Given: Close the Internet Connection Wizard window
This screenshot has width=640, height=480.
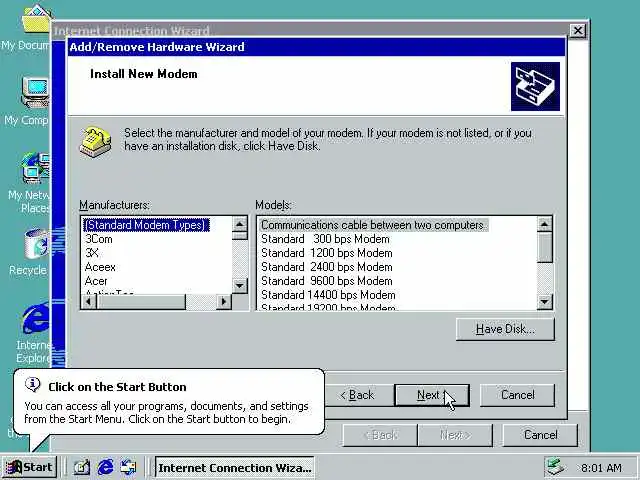Looking at the screenshot, I should coord(578,31).
